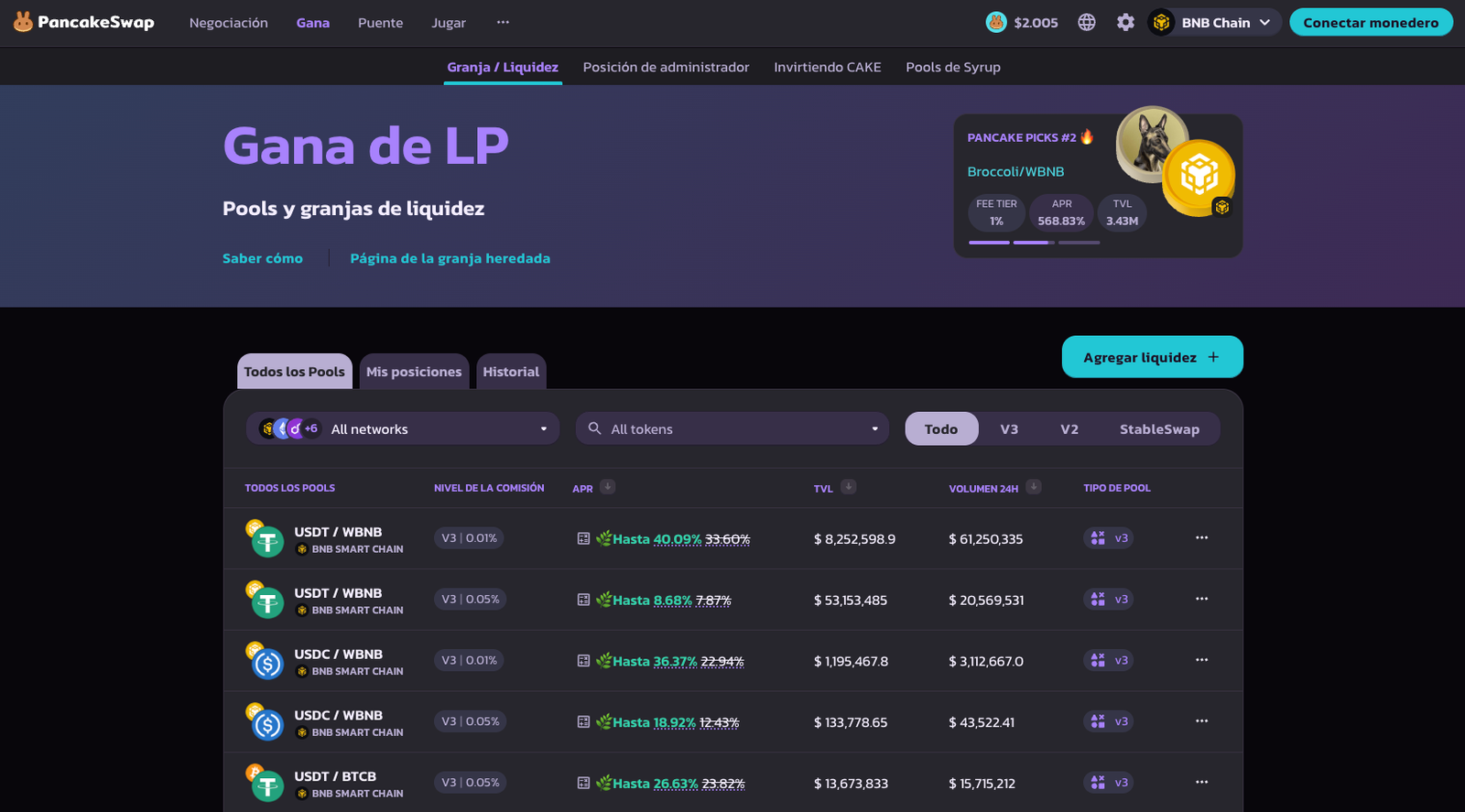Click the USDT/WBNB 0.01% token pair icon
The image size is (1465, 812).
tap(265, 538)
